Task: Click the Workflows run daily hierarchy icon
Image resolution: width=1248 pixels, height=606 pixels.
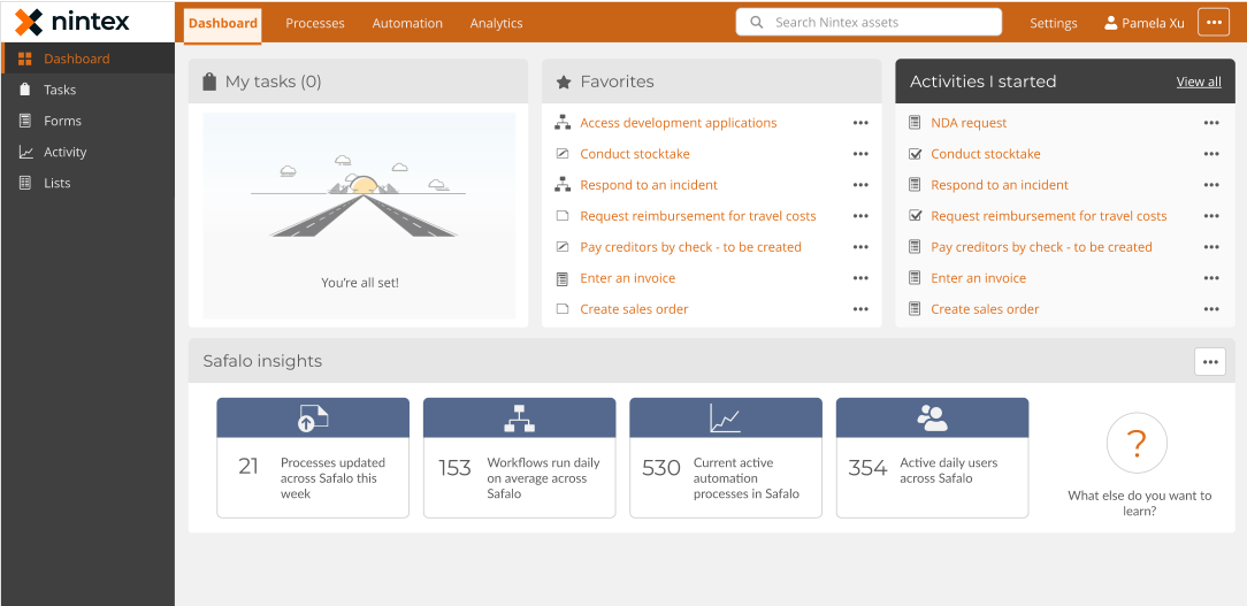Action: tap(519, 418)
